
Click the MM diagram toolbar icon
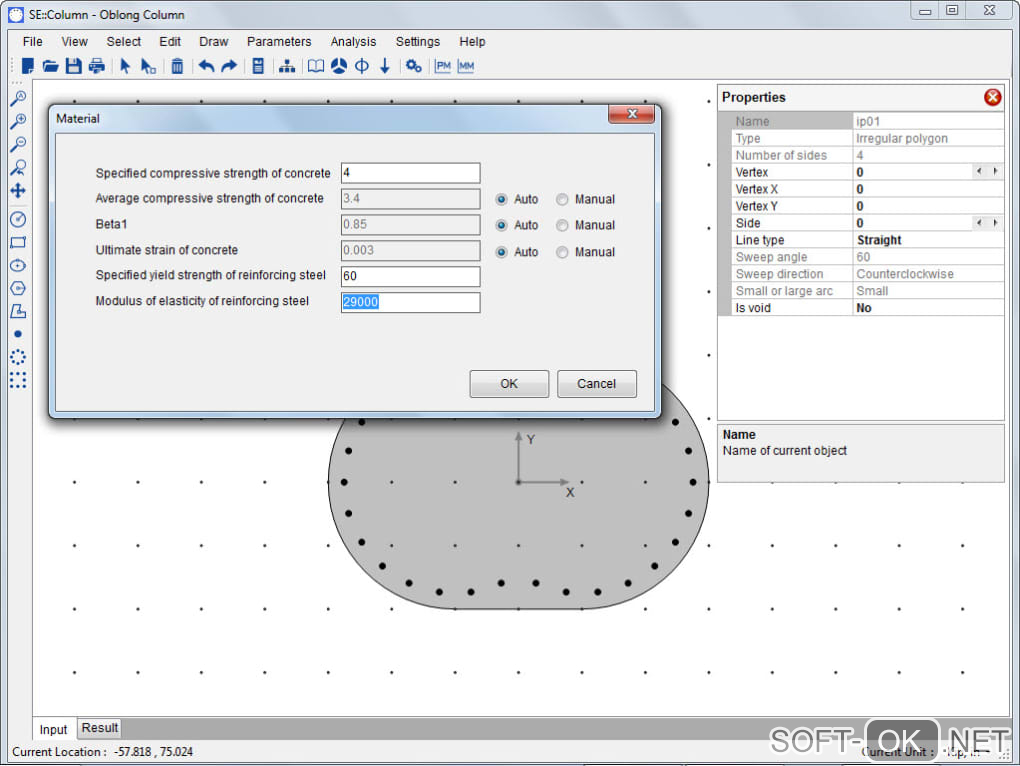tap(465, 66)
